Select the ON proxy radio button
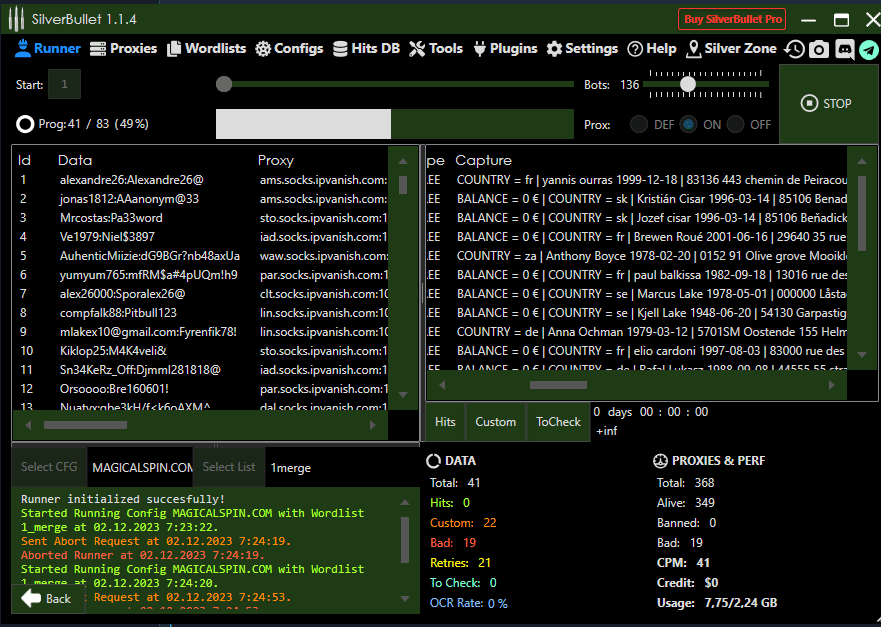Image resolution: width=881 pixels, height=627 pixels. tap(688, 125)
